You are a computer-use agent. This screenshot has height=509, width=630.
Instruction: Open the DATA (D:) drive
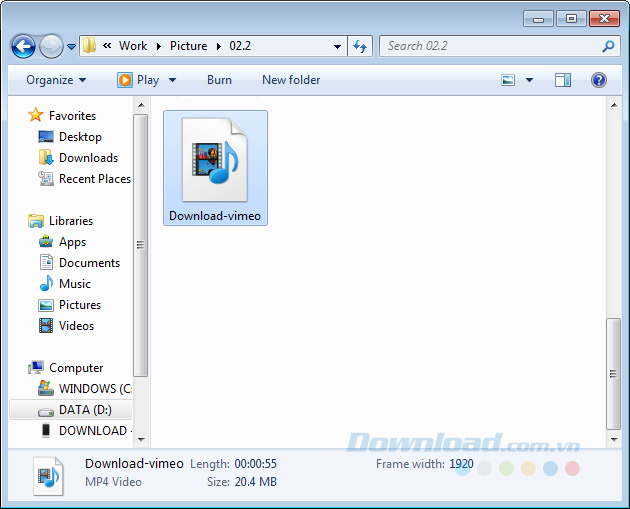click(x=85, y=409)
